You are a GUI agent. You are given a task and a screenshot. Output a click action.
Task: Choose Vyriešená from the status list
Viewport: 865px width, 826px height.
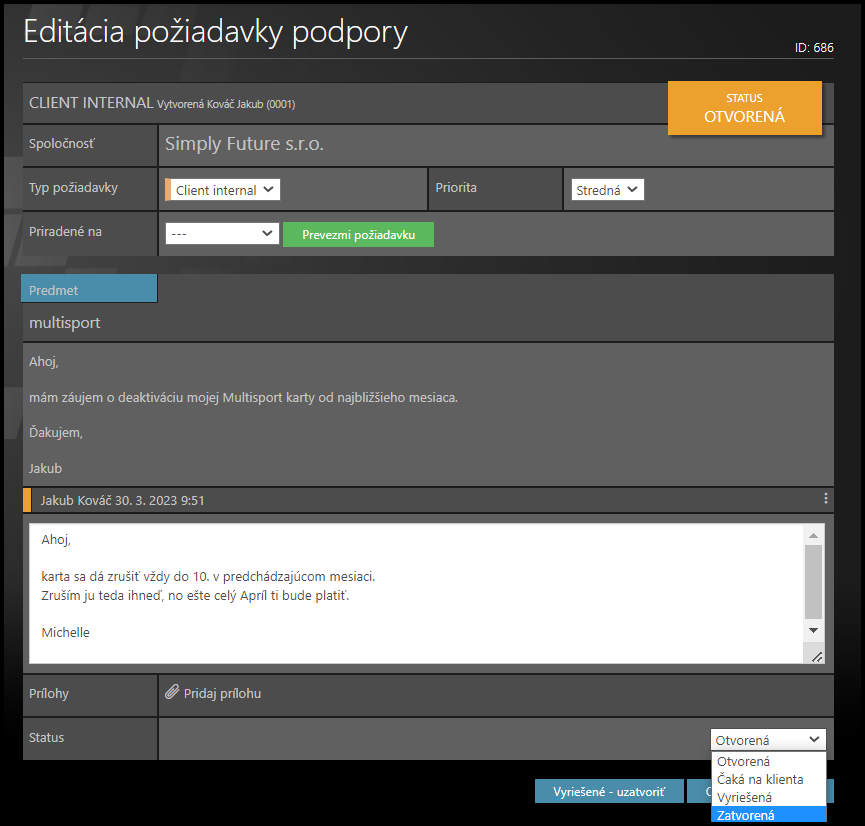(x=744, y=797)
